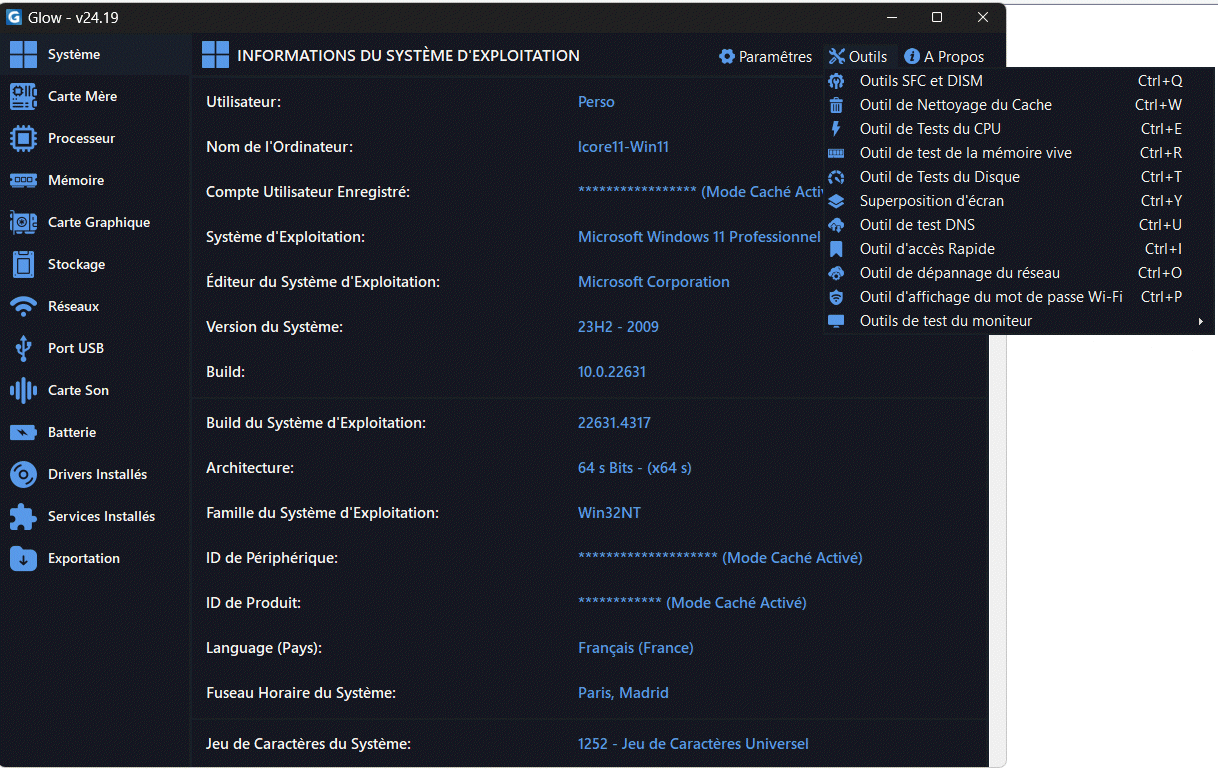The height and width of the screenshot is (772, 1218).
Task: Click Français (France) language value
Action: pos(636,648)
